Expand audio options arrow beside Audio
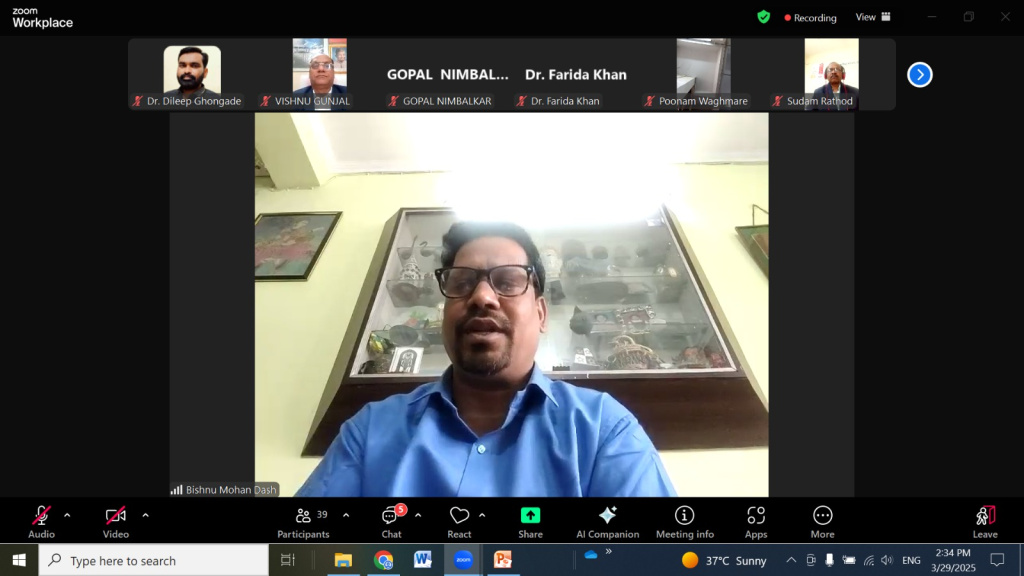 [x=67, y=516]
